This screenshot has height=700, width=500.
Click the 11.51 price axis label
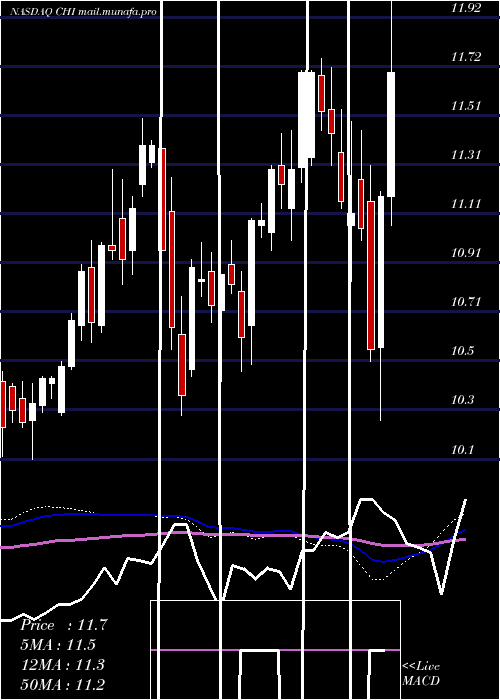click(x=466, y=106)
